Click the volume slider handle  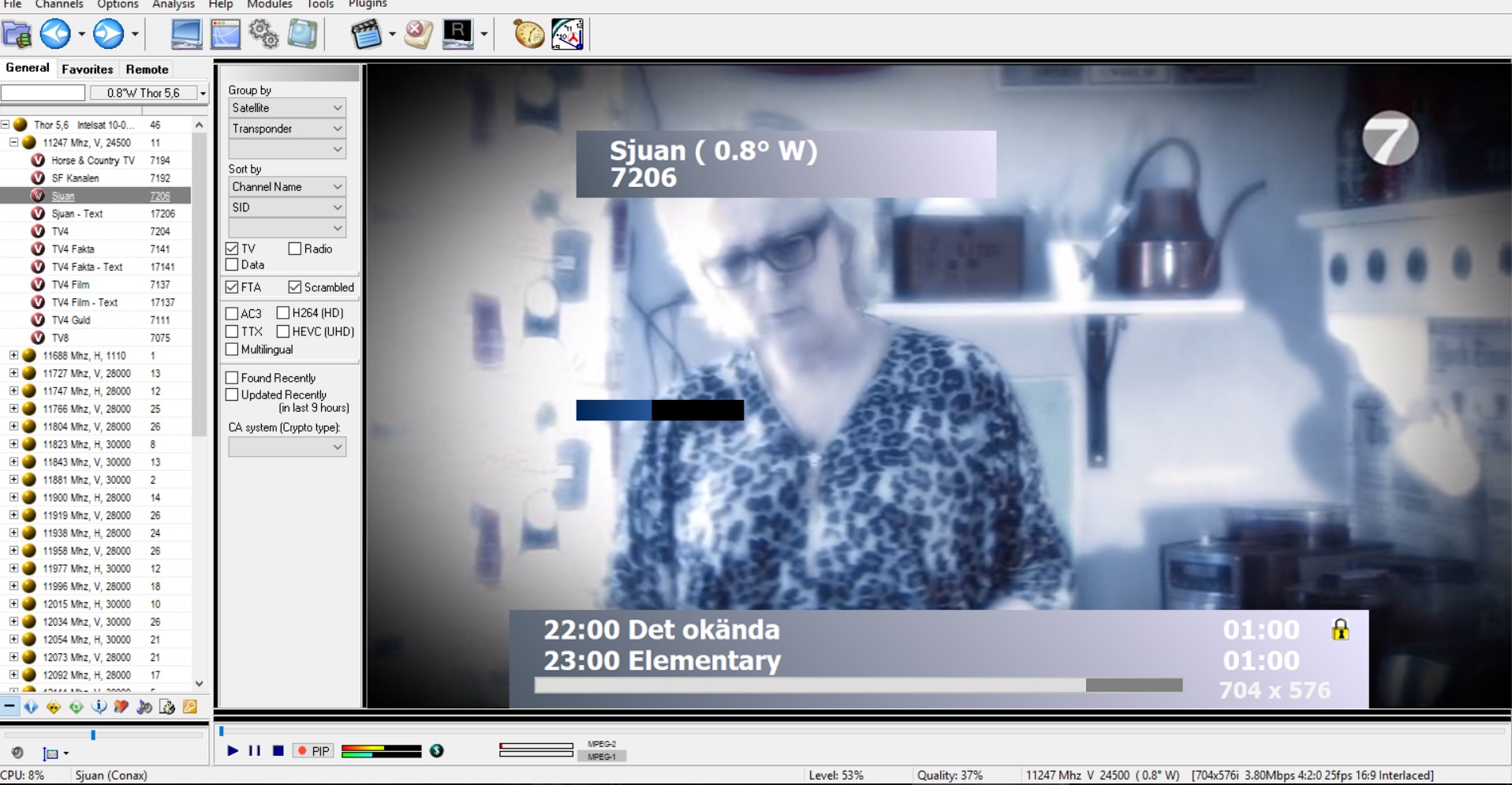(93, 735)
